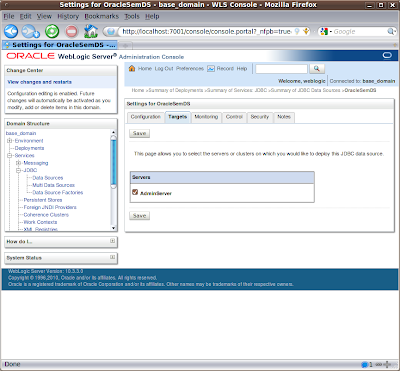This screenshot has width=400, height=371.
Task: Collapse the JDBC tree node
Action: [x=19, y=170]
